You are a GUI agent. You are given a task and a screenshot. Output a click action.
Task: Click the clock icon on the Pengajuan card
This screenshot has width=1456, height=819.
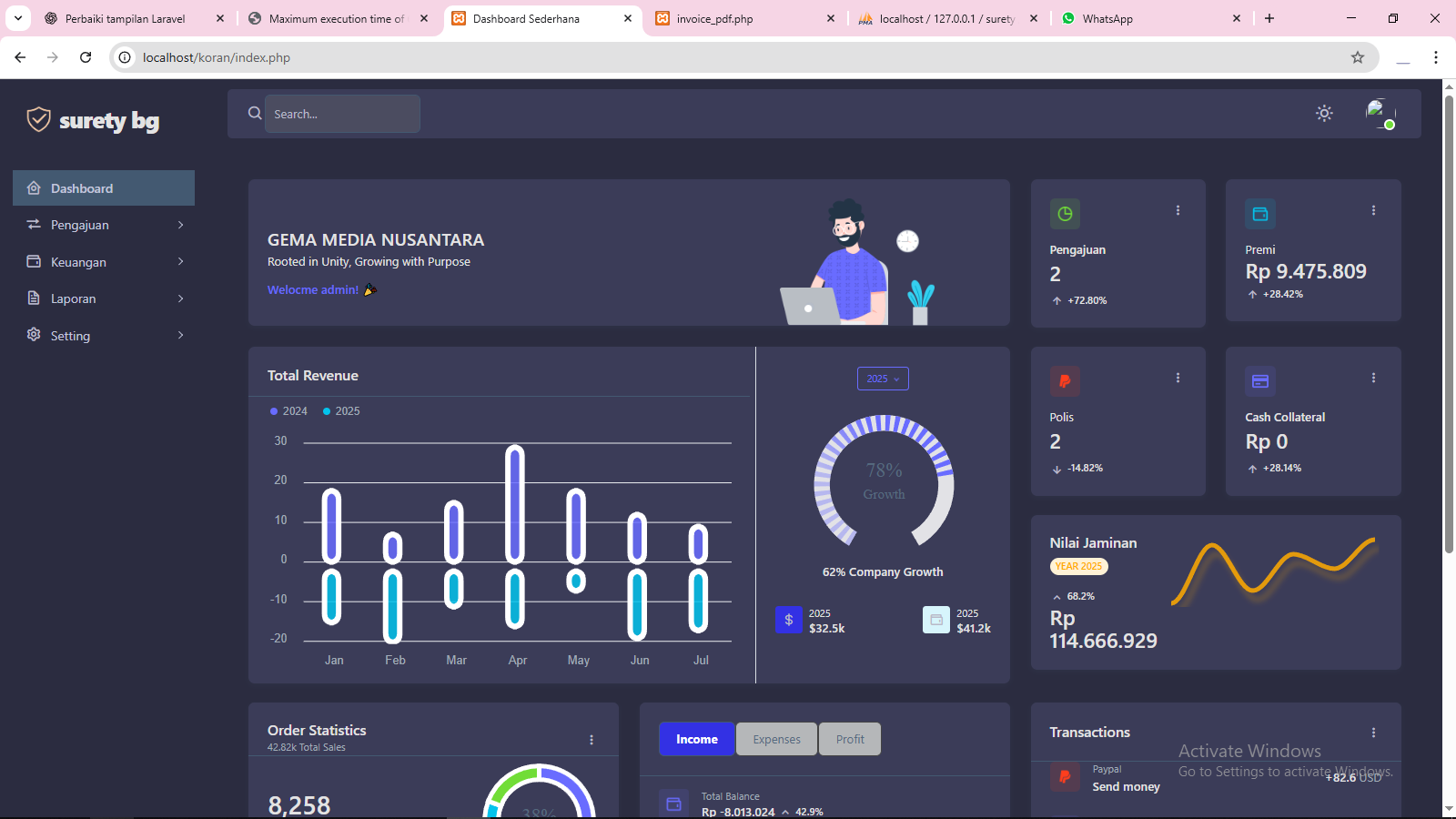[x=1065, y=214]
